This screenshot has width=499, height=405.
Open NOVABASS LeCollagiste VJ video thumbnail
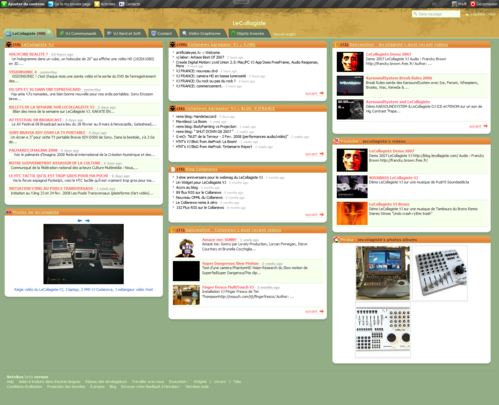coord(352,187)
